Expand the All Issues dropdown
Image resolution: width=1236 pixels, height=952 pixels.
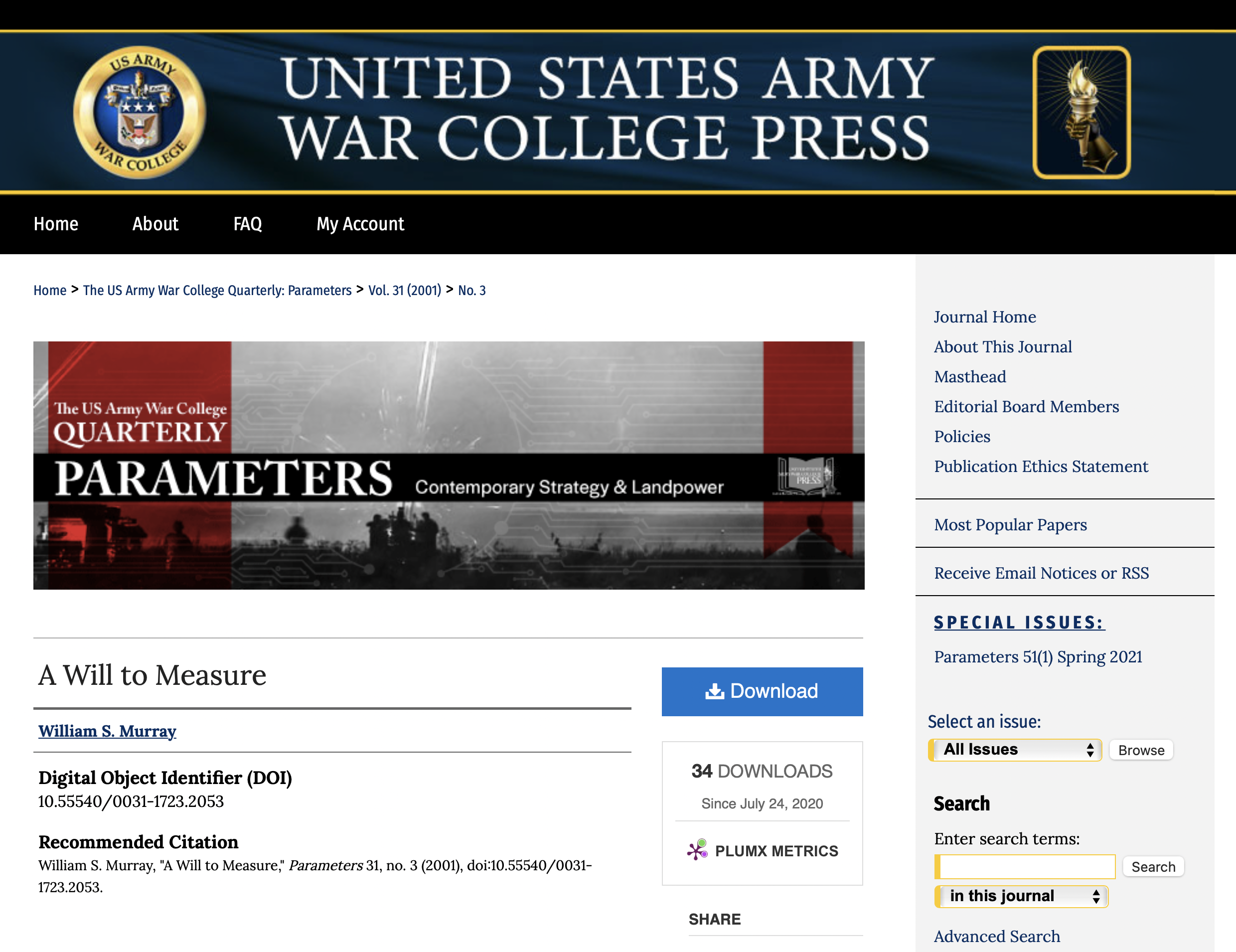pos(1015,750)
